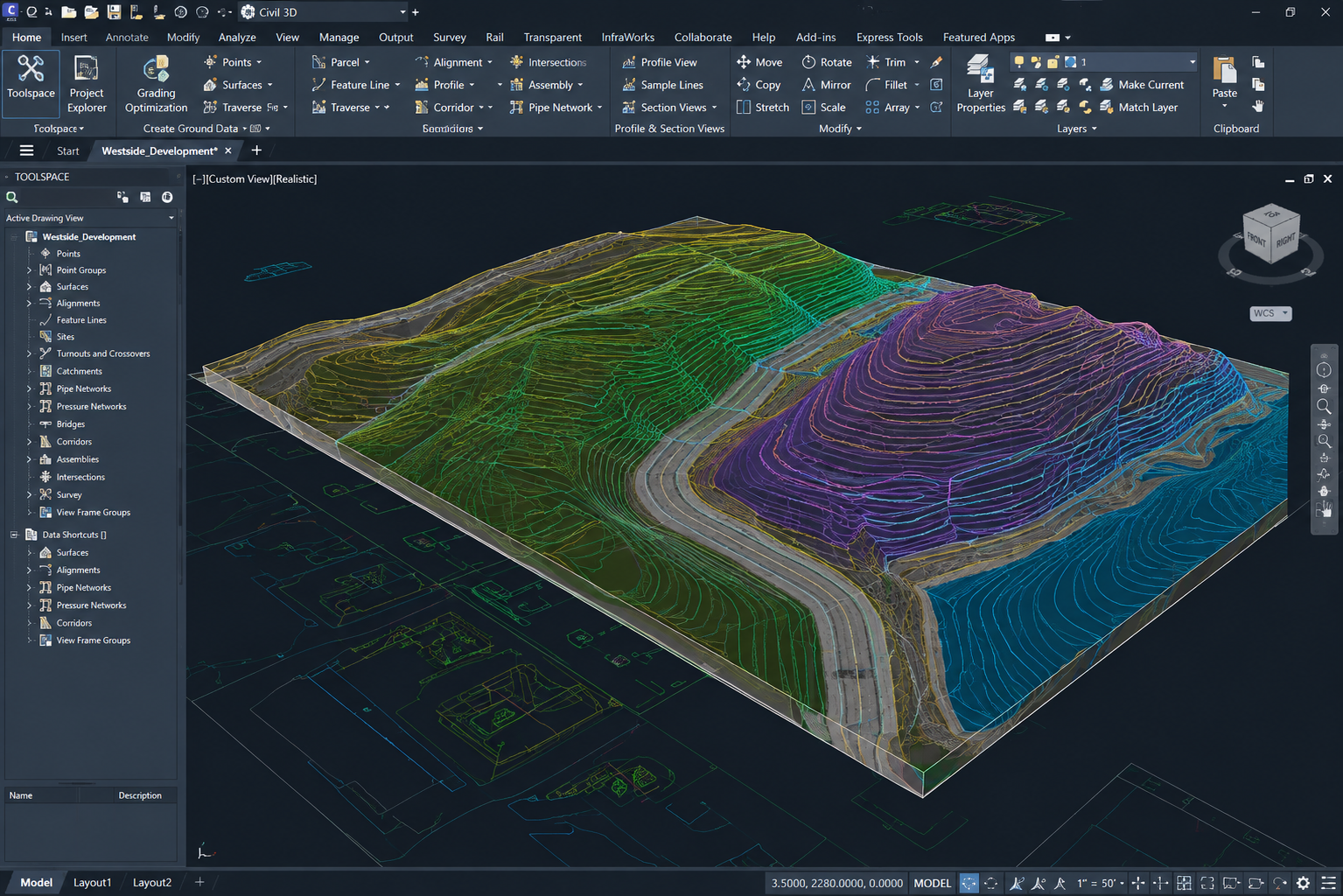Add a new layout with plus button
1343x896 pixels.
click(x=199, y=882)
